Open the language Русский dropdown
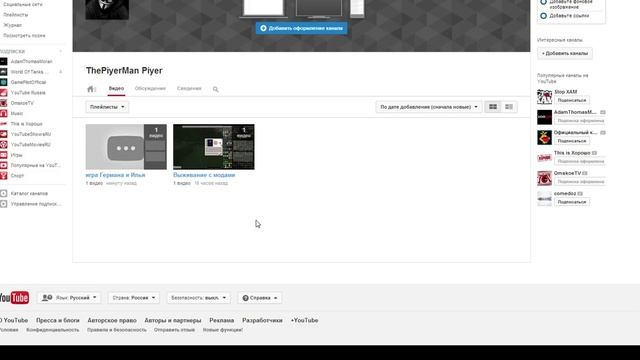 point(69,298)
